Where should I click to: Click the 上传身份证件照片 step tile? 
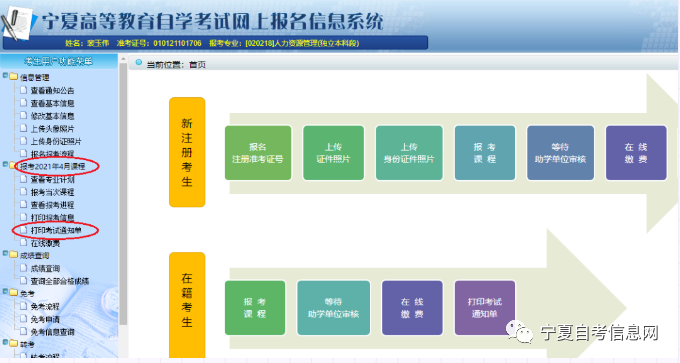[x=409, y=153]
